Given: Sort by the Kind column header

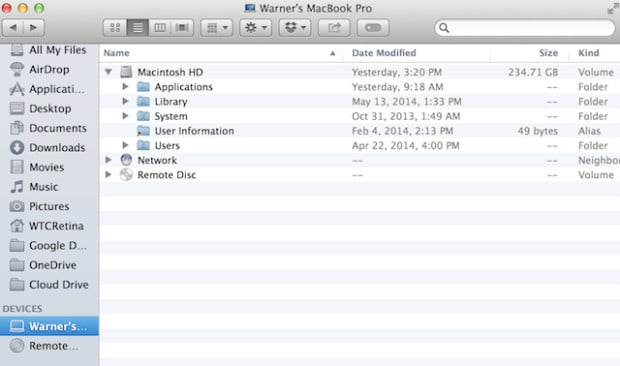Looking at the screenshot, I should (595, 53).
